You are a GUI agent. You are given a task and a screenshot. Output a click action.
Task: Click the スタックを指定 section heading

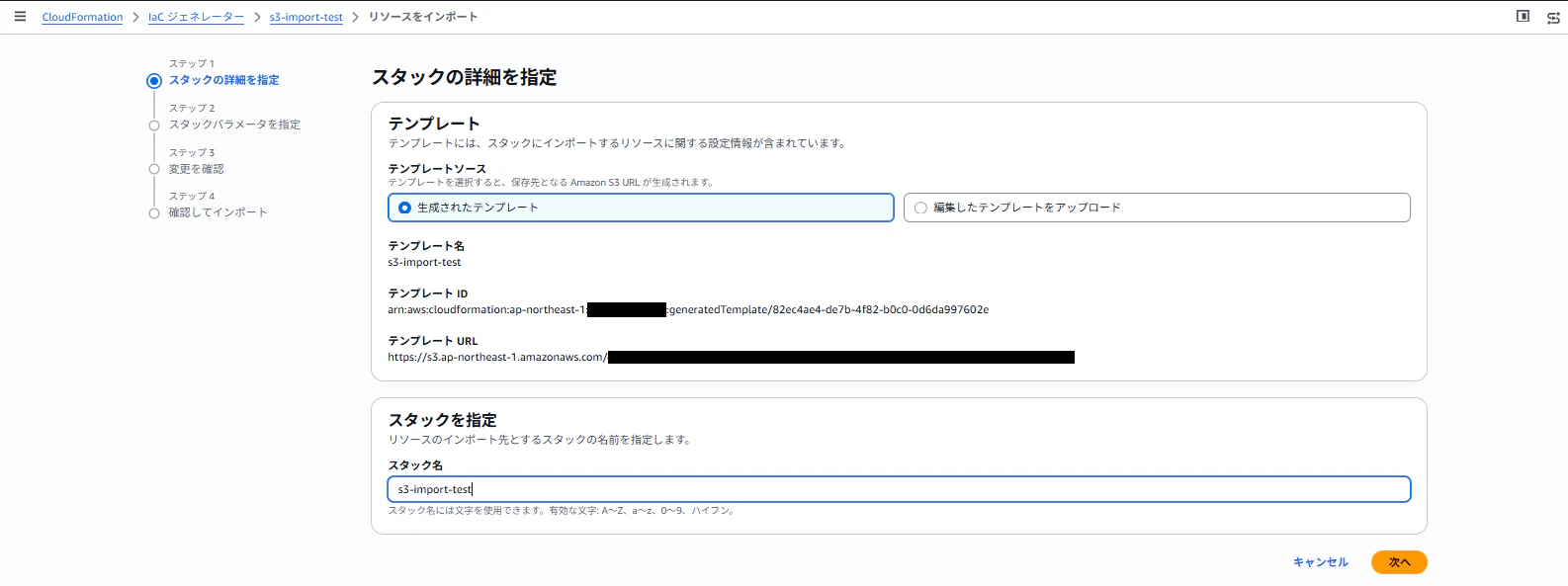(442, 420)
